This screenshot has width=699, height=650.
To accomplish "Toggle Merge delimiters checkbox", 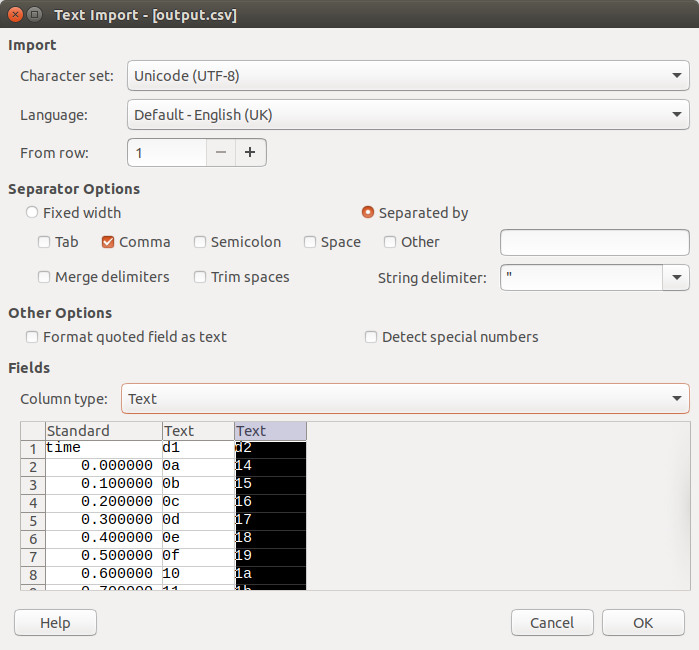I will tap(44, 277).
